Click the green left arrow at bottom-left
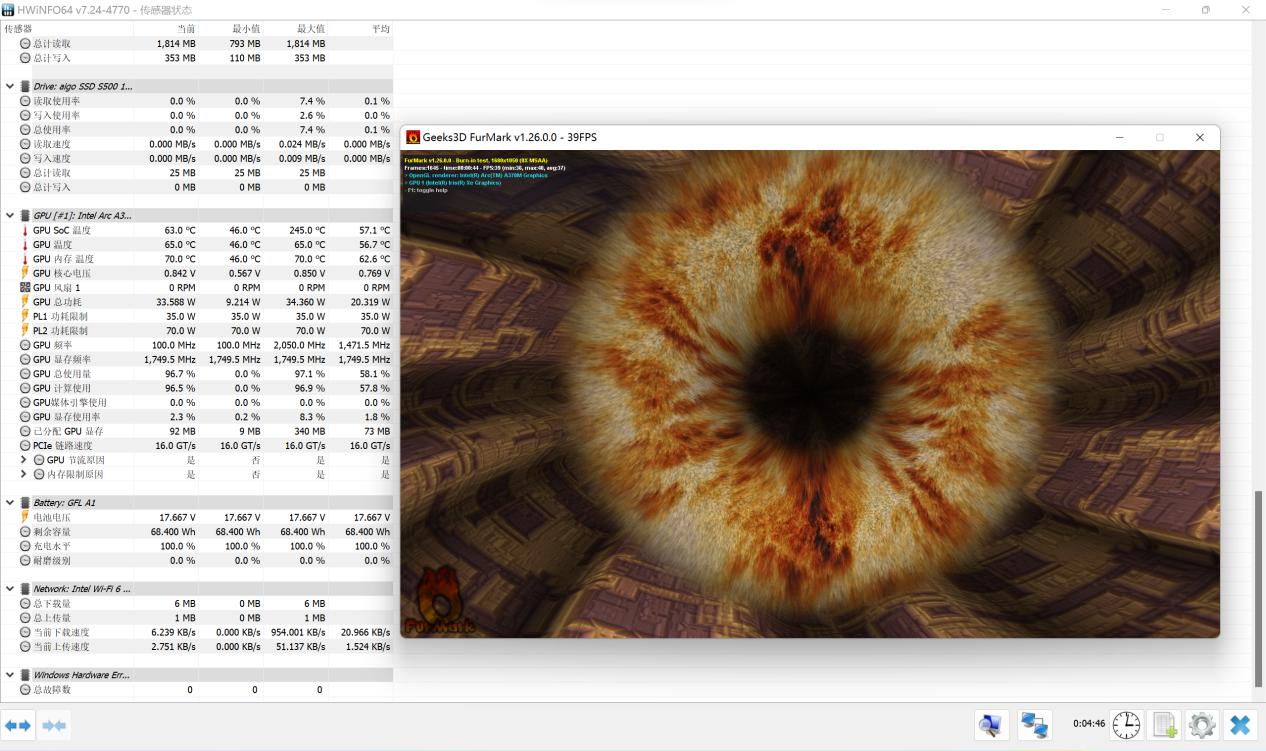 click(x=16, y=725)
